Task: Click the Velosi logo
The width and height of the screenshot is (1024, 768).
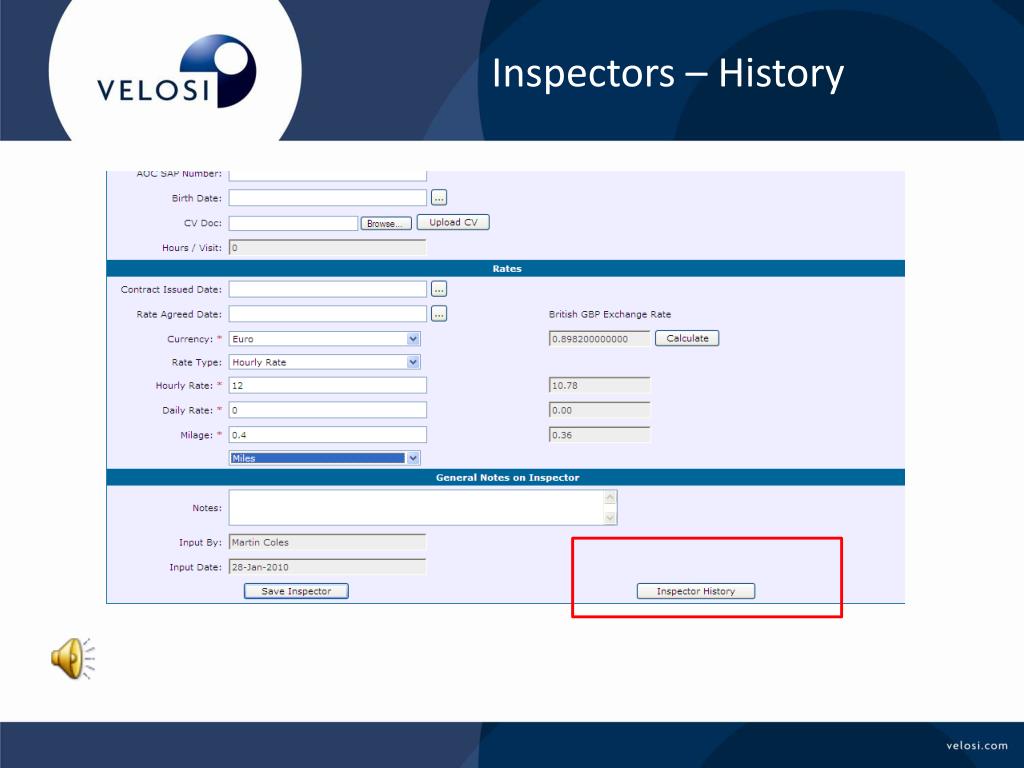Action: point(176,72)
